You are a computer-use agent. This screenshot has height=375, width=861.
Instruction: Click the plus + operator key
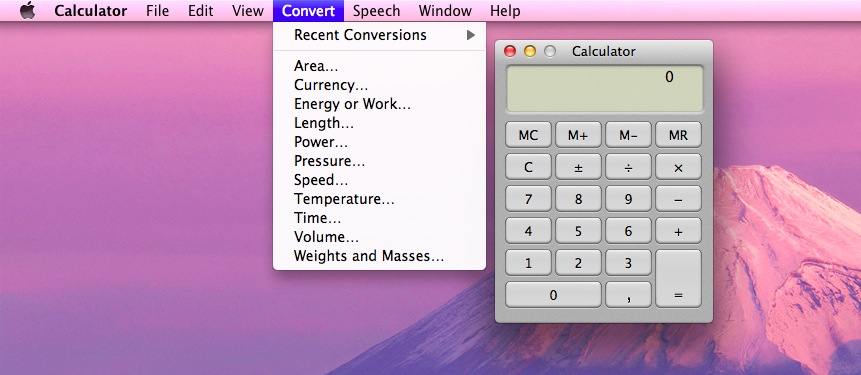678,231
